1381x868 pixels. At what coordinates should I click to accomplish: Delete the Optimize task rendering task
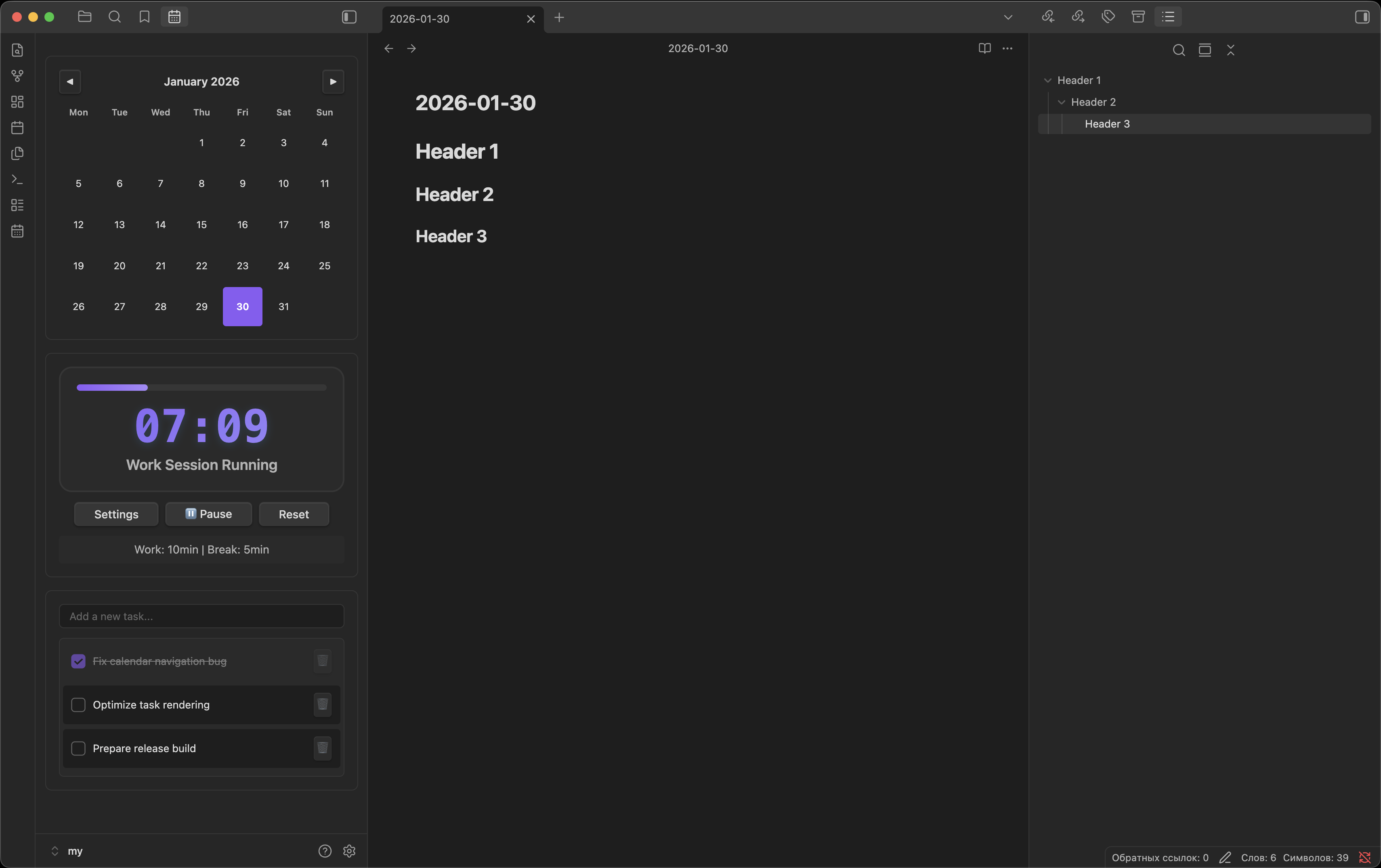pyautogui.click(x=322, y=704)
